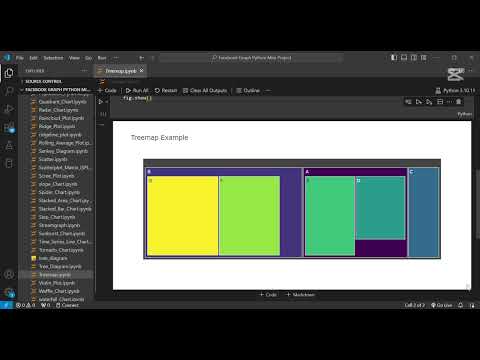Viewport: 480px width, 360px height.
Task: Open the Extensions view
Action: point(9,127)
